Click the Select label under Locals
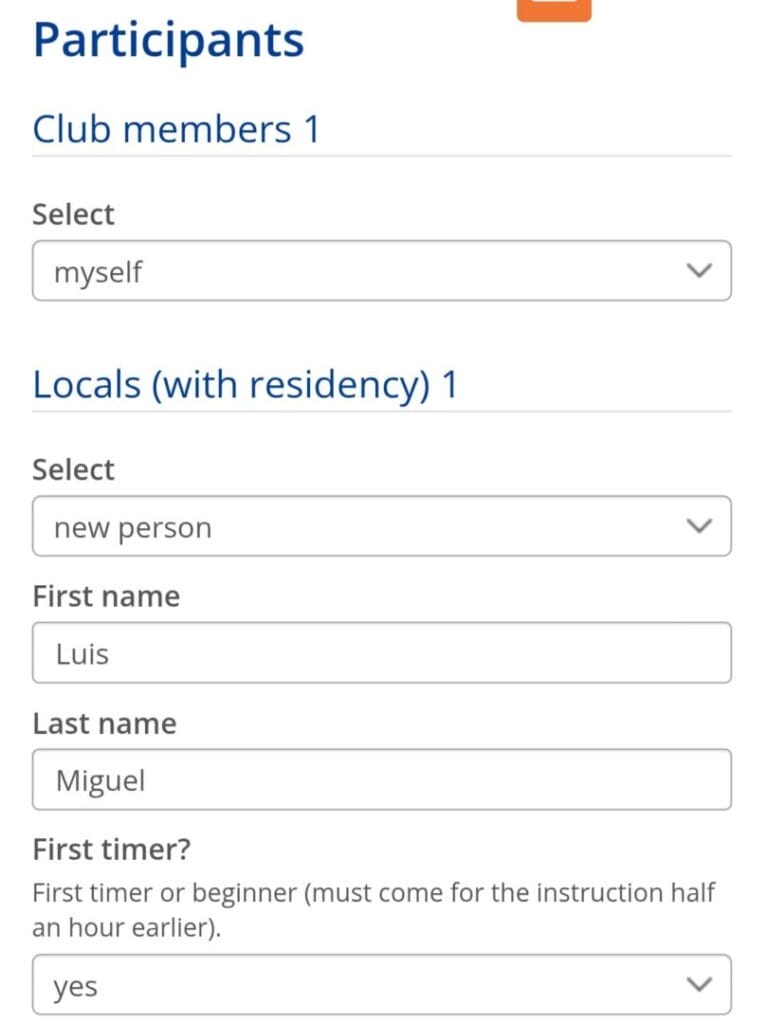The image size is (768, 1024). [73, 470]
